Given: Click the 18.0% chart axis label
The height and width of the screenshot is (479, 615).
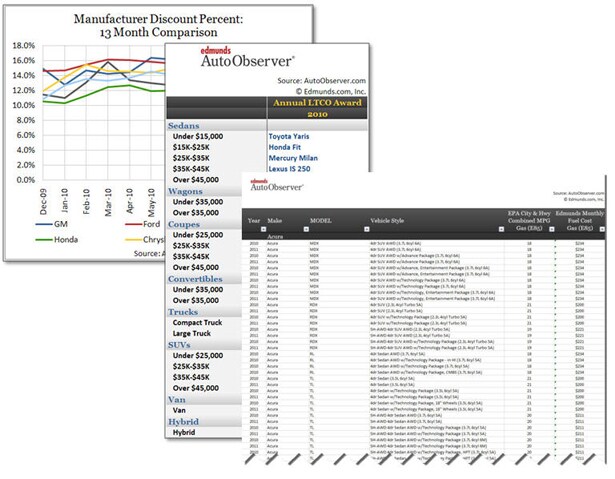Looking at the screenshot, I should pos(24,46).
